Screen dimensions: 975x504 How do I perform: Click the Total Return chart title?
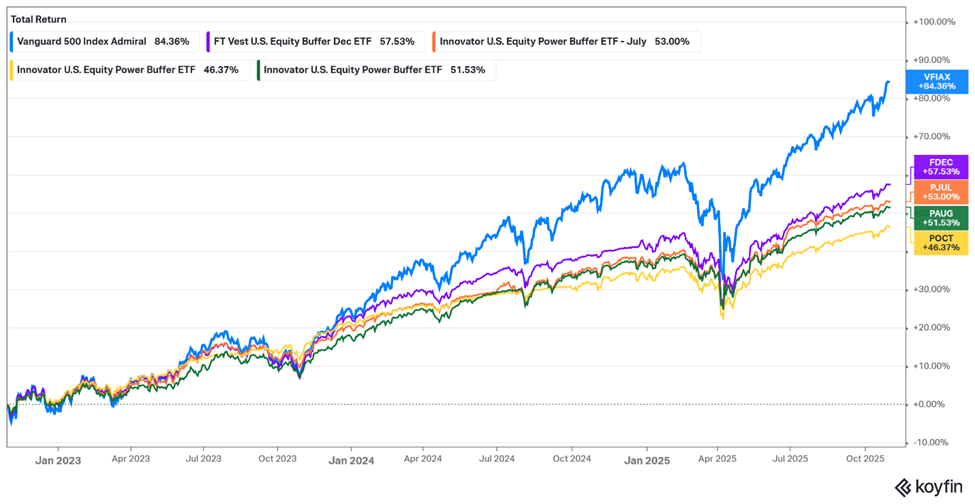[x=38, y=17]
